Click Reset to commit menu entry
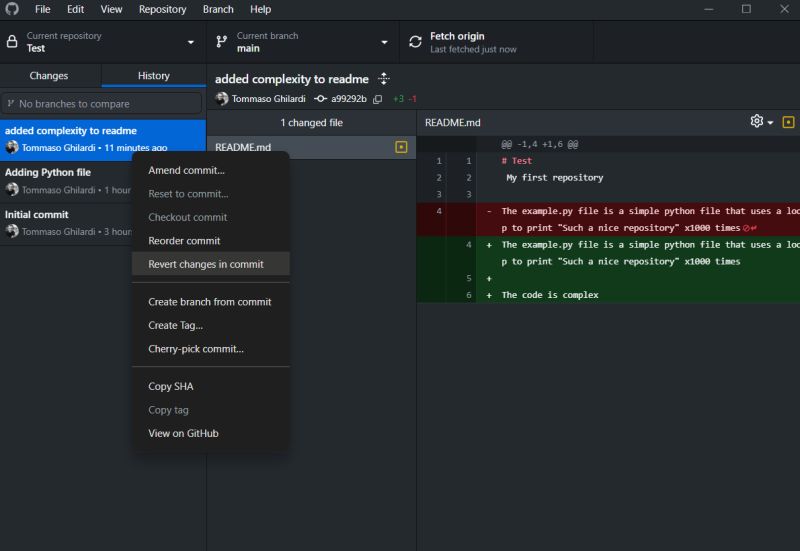This screenshot has height=551, width=800. click(211, 194)
